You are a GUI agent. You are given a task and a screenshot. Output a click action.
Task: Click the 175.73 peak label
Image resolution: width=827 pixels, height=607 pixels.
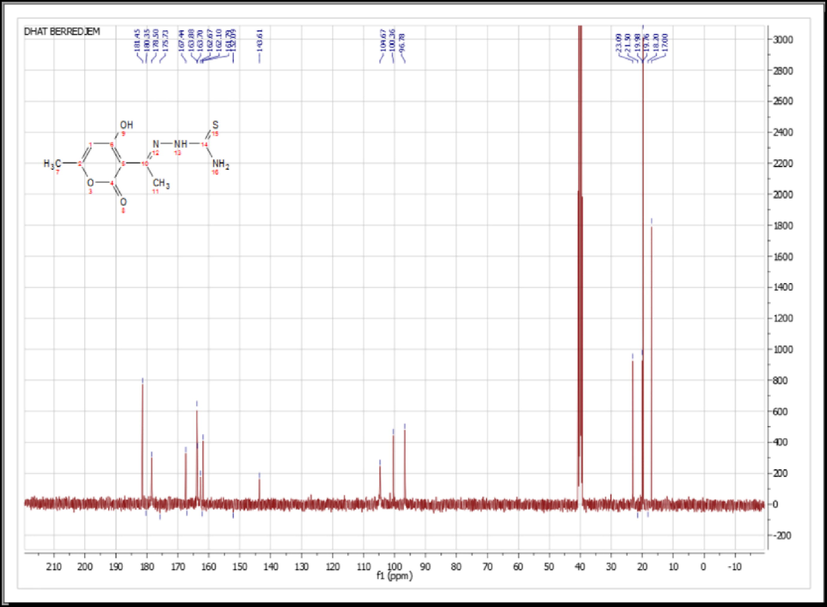click(165, 40)
